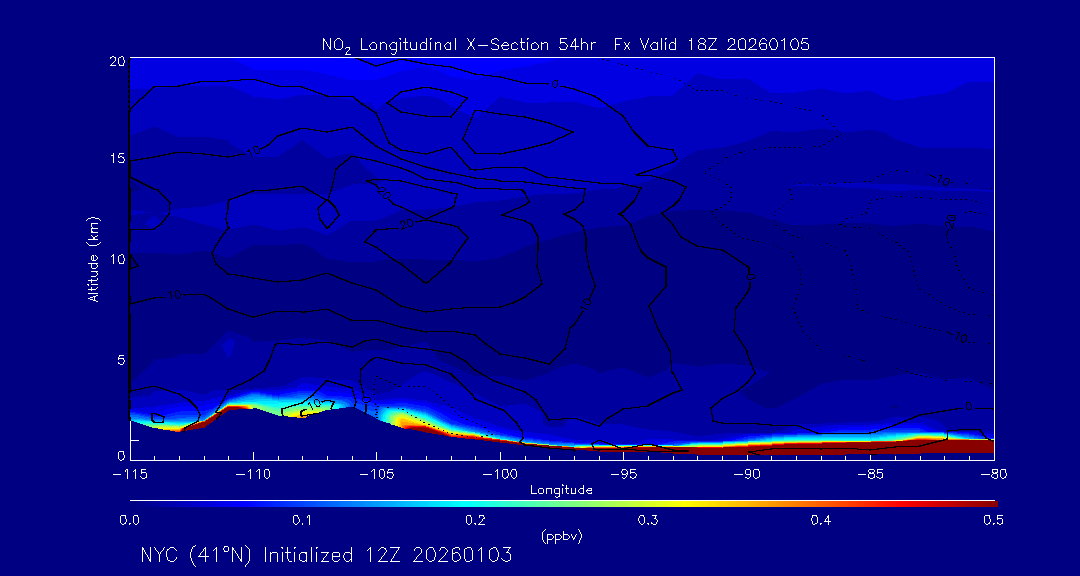Click the 'Longitude' axis label
Image resolution: width=1080 pixels, height=576 pixels.
(x=561, y=491)
